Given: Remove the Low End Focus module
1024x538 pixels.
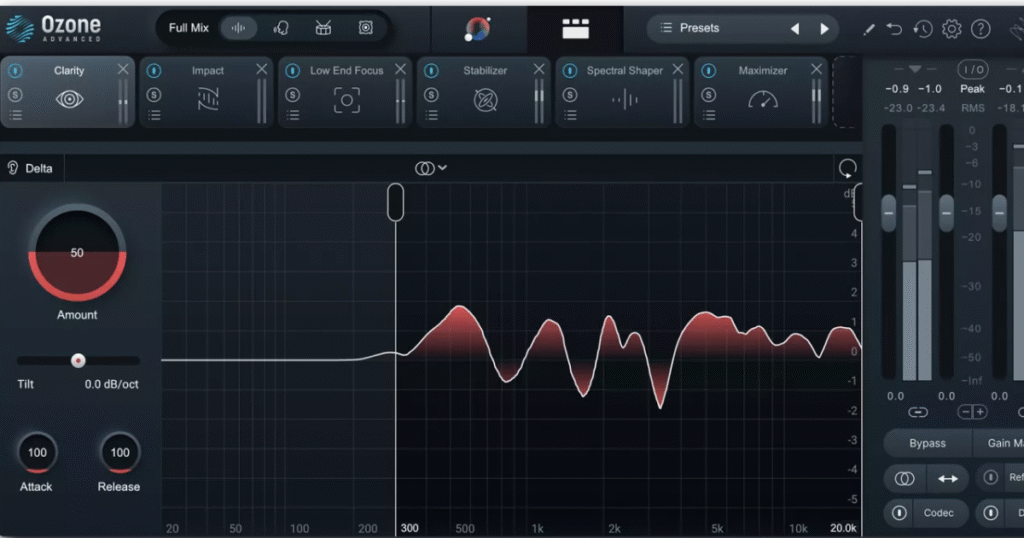Looking at the screenshot, I should click(400, 69).
